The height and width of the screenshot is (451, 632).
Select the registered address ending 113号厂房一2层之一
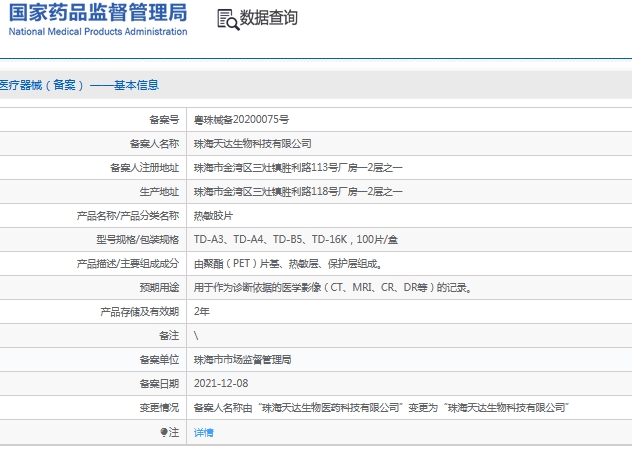pos(298,167)
